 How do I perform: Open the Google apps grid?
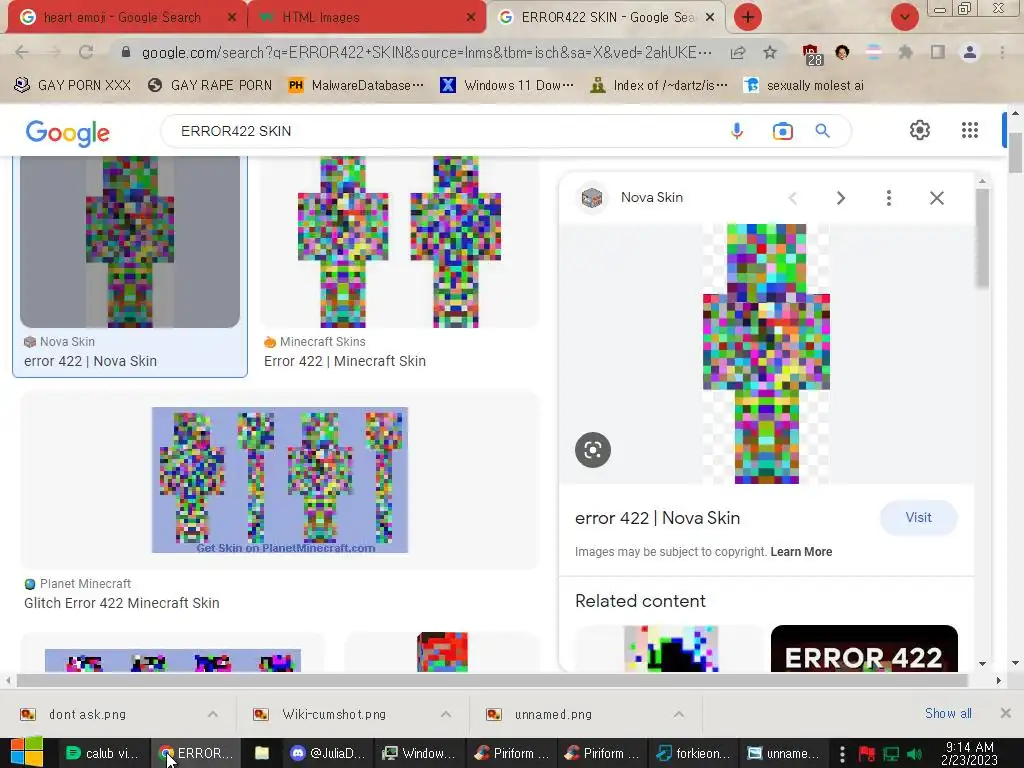click(x=970, y=130)
